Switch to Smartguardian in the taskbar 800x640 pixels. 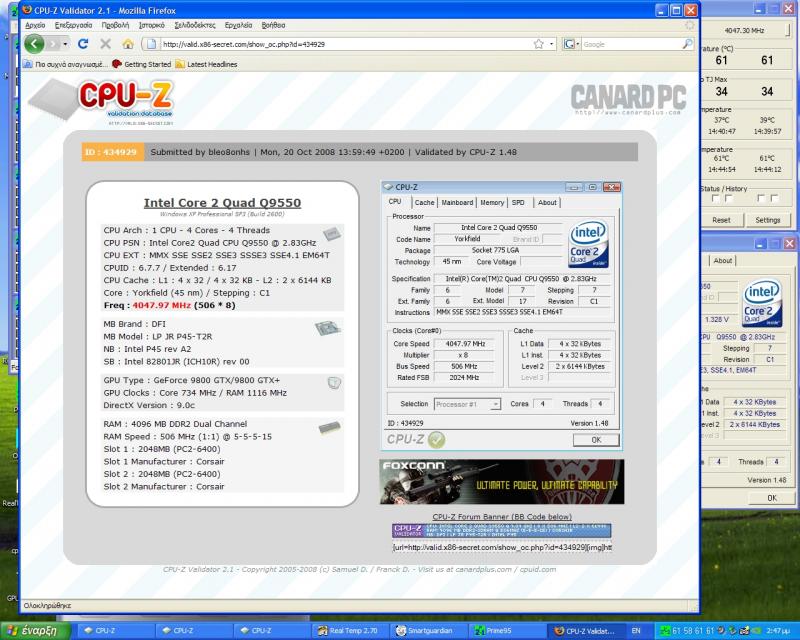[x=426, y=631]
